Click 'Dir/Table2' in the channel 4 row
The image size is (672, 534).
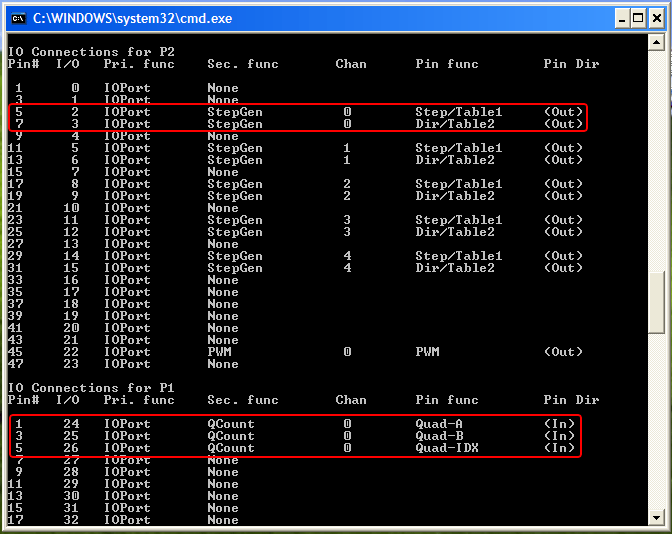tap(455, 268)
